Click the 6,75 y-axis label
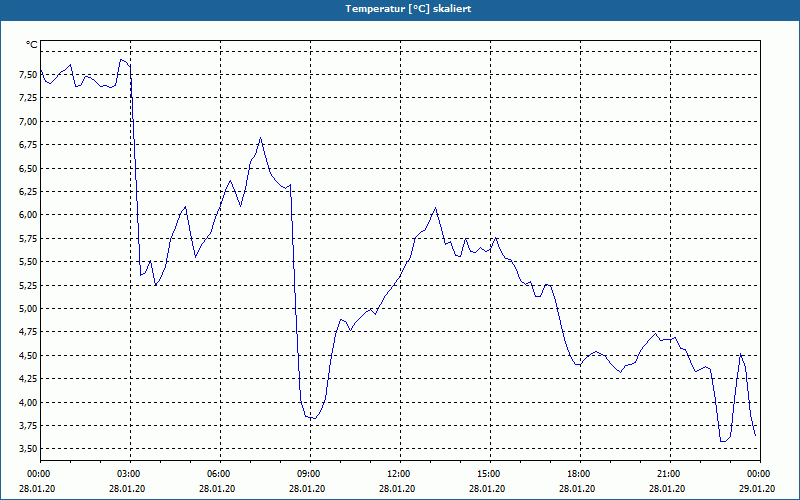800x500 pixels. coord(28,145)
